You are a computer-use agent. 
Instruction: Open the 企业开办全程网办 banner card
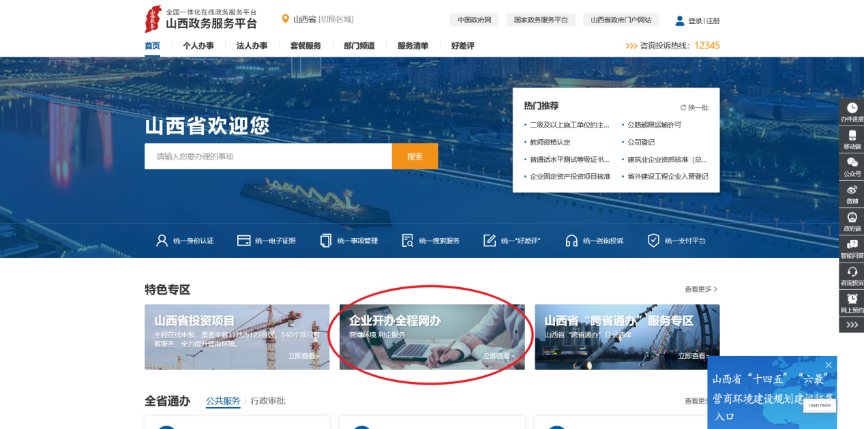(x=431, y=337)
